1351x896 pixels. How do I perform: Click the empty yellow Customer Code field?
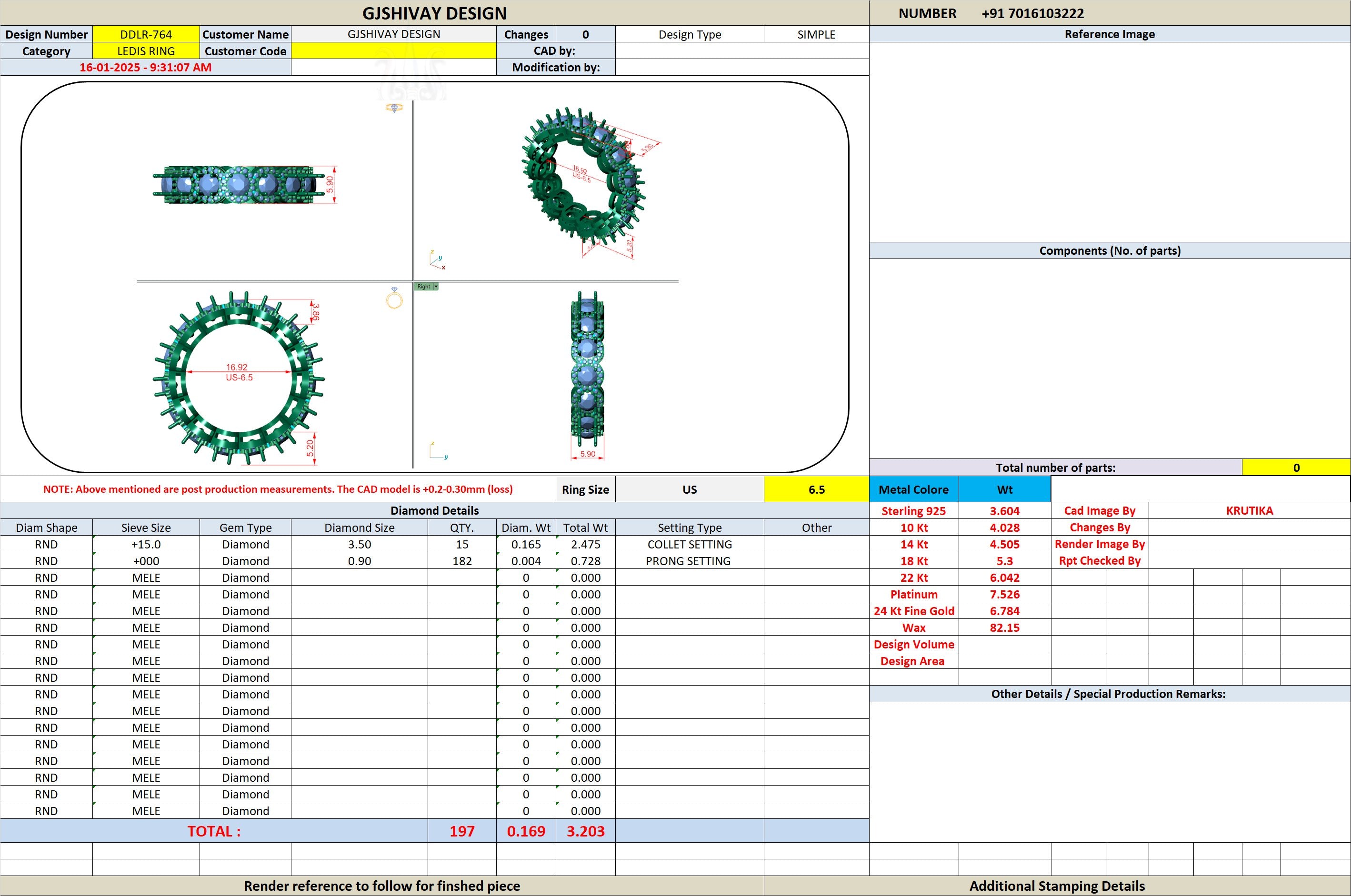click(394, 51)
